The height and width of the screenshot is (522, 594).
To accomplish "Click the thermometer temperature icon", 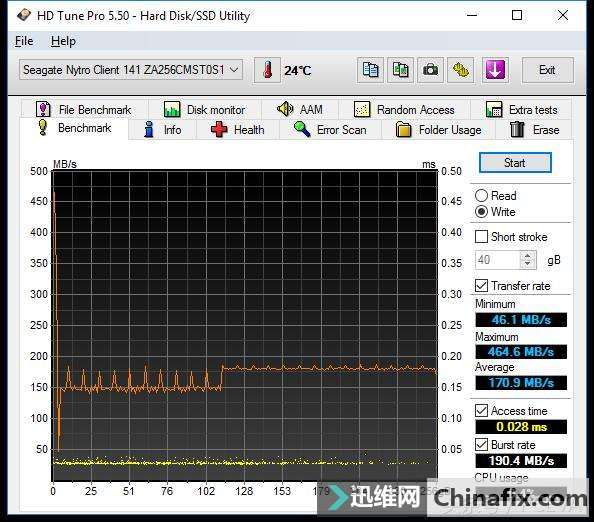I will click(x=267, y=70).
